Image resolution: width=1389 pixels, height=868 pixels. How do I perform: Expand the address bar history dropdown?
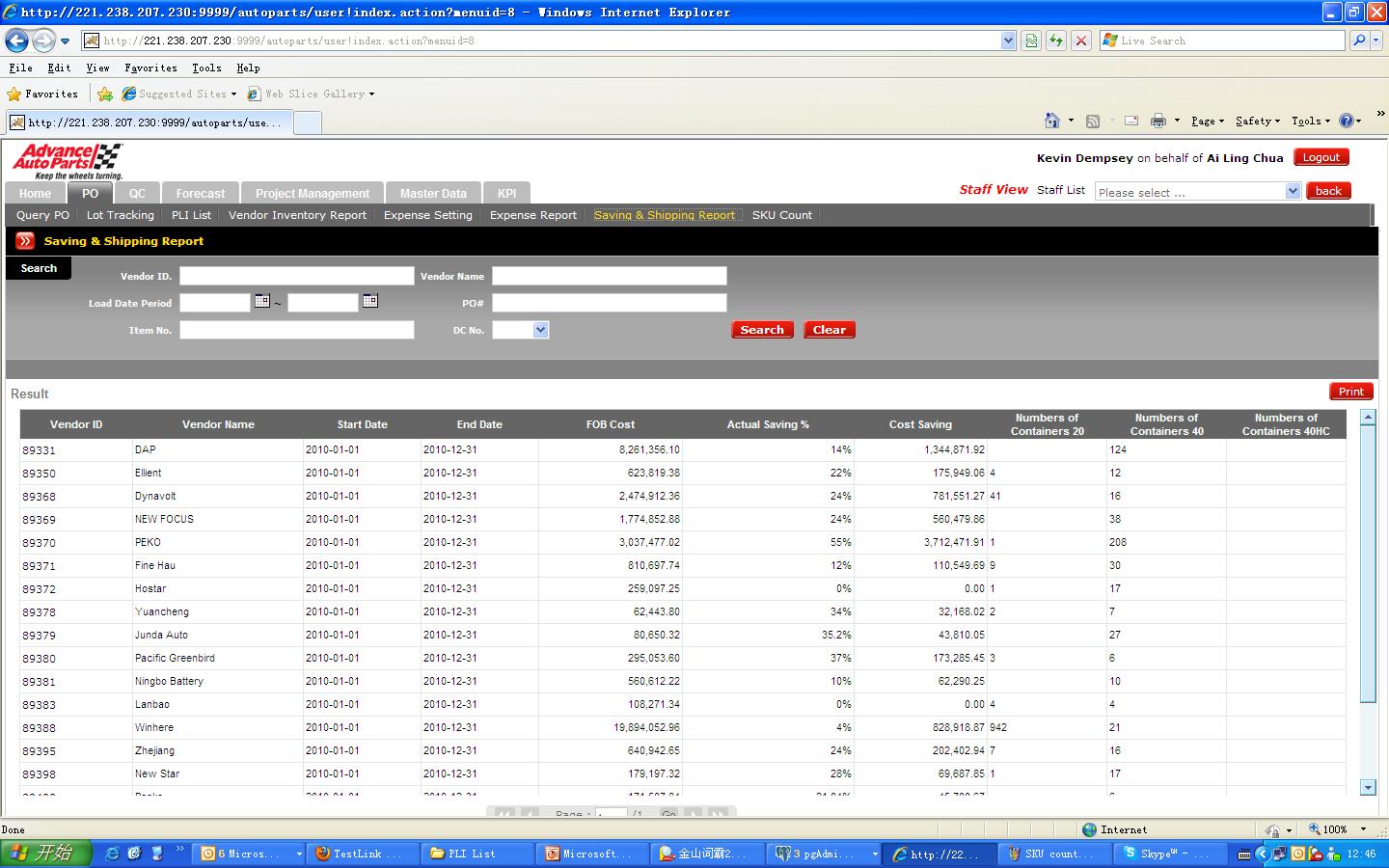point(1008,41)
